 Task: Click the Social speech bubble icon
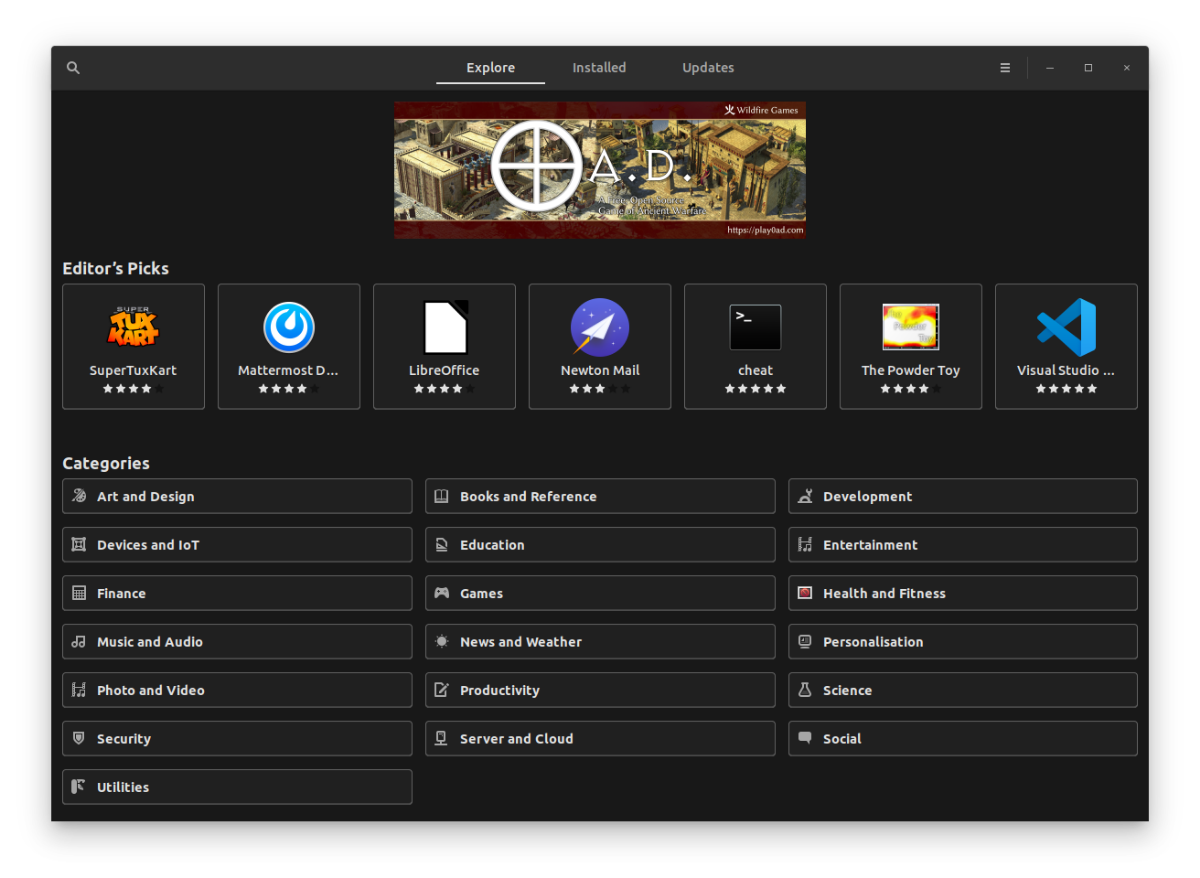click(805, 739)
